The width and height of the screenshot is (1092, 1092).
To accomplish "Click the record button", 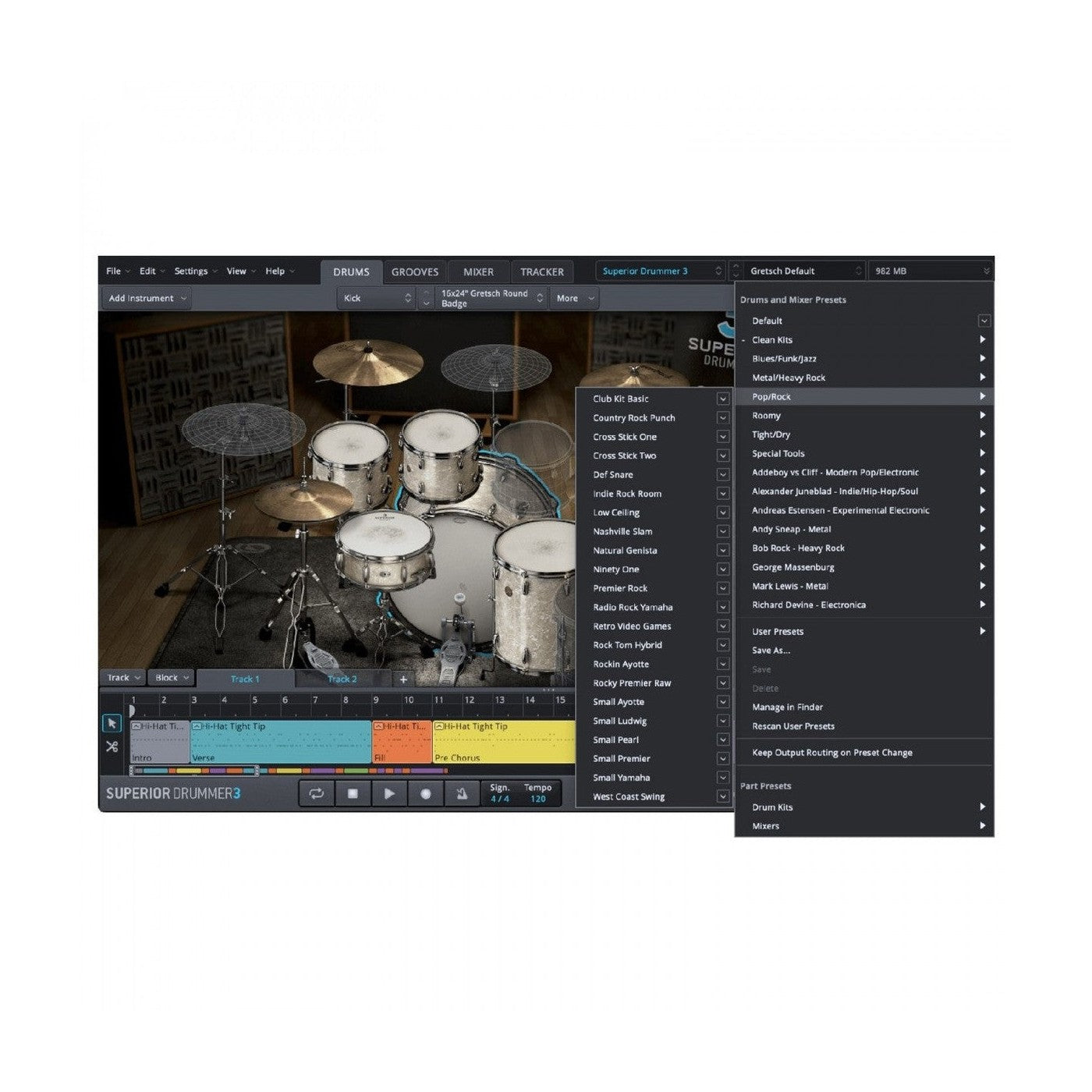I will click(426, 793).
